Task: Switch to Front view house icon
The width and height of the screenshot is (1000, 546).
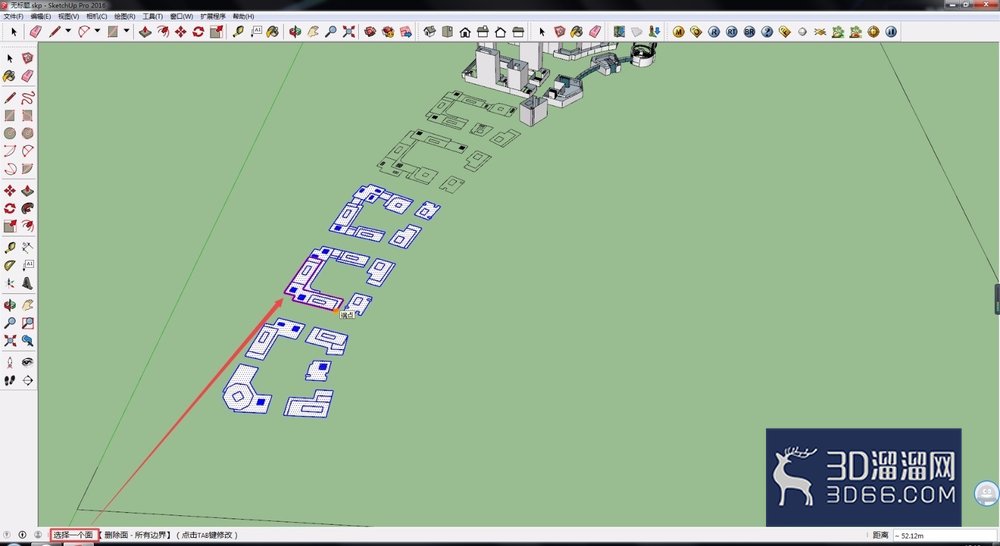Action: (465, 31)
